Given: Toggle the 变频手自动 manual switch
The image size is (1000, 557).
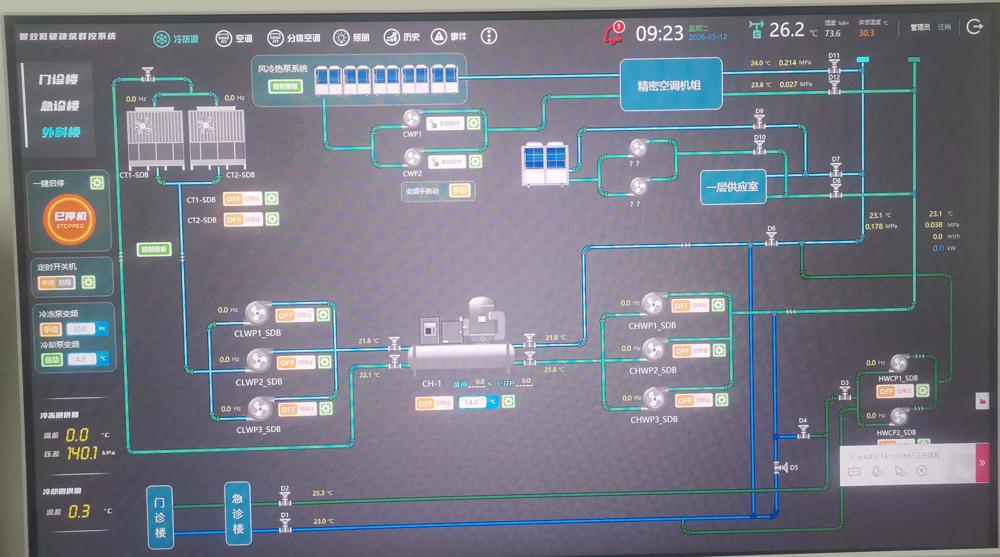Looking at the screenshot, I should pyautogui.click(x=459, y=190).
